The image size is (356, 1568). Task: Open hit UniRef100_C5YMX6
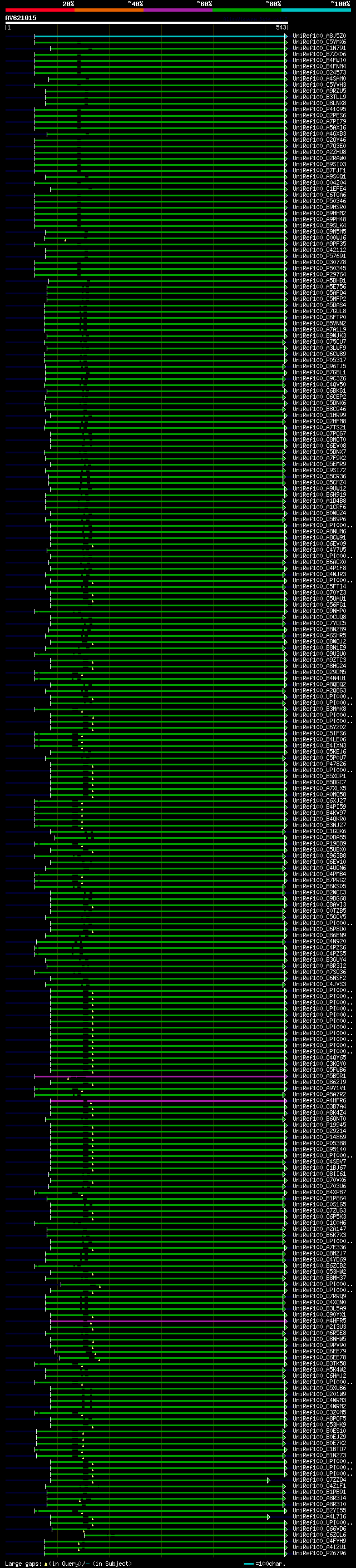click(319, 42)
